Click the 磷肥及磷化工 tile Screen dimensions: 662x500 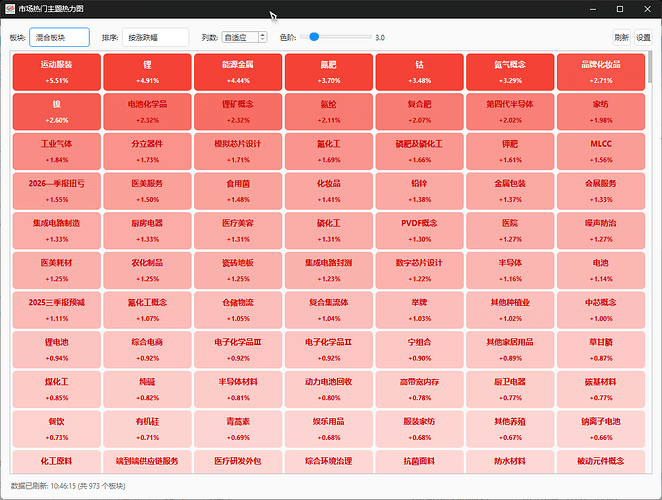[x=420, y=151]
